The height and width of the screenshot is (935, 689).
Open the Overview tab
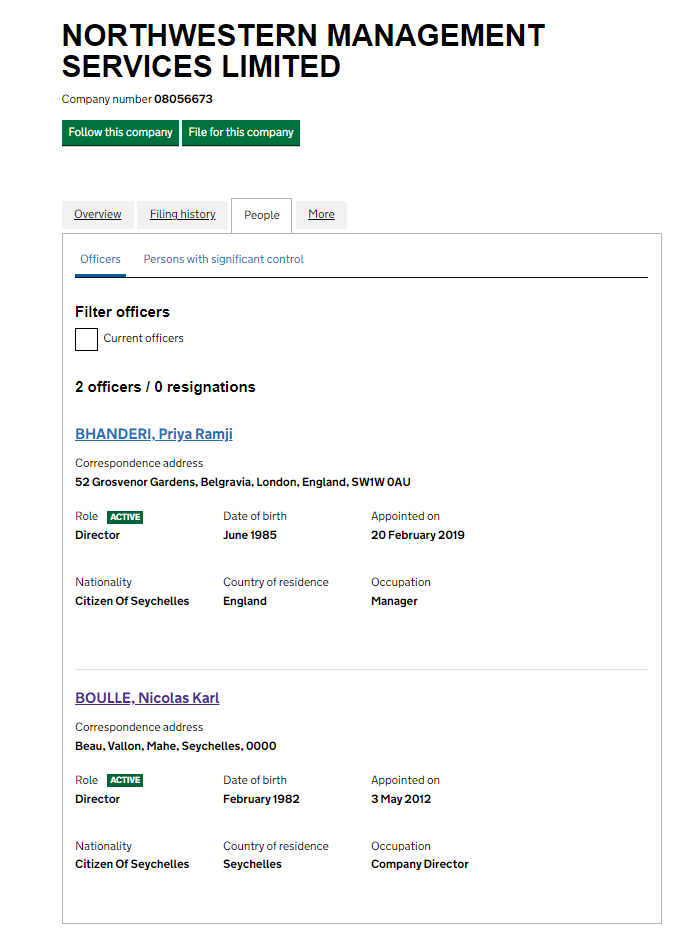point(98,215)
